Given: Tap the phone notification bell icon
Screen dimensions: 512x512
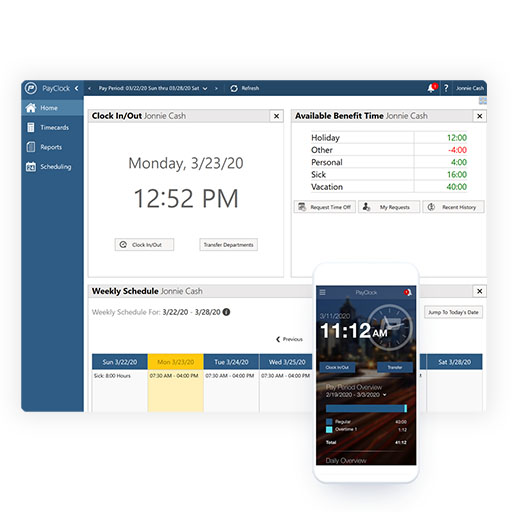Looking at the screenshot, I should pos(408,292).
